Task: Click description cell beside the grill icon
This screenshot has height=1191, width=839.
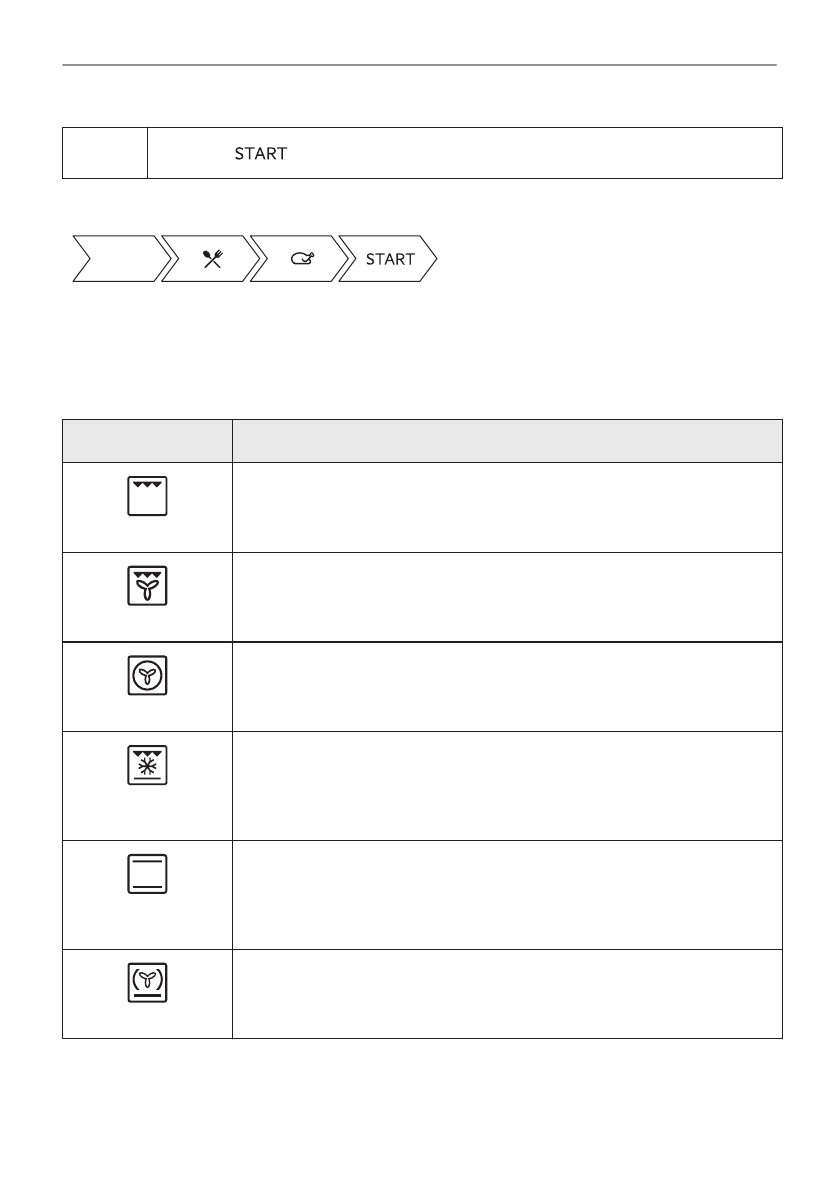Action: [x=506, y=506]
